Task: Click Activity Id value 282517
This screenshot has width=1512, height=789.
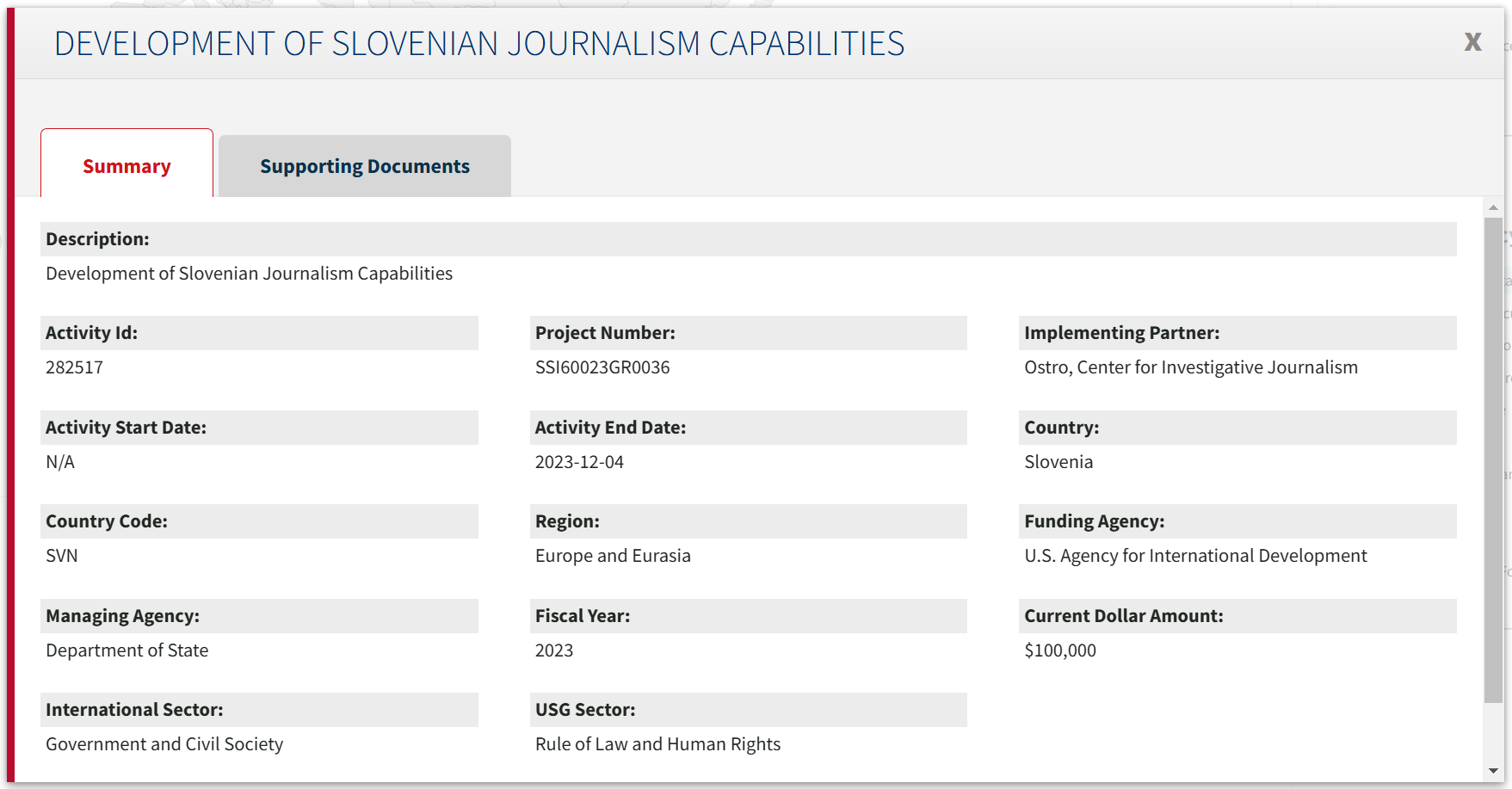Action: [74, 367]
